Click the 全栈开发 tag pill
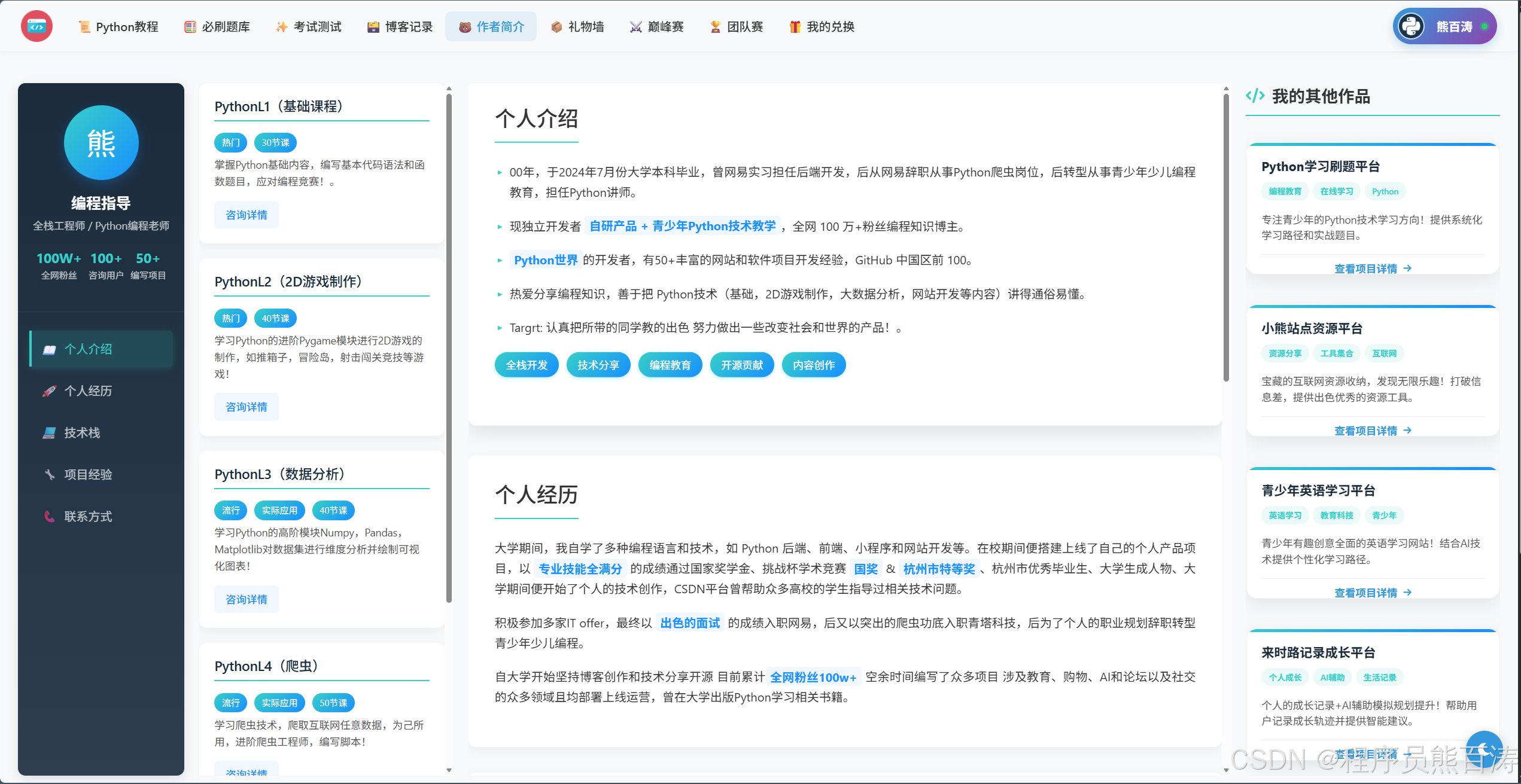Image resolution: width=1521 pixels, height=784 pixels. (527, 365)
